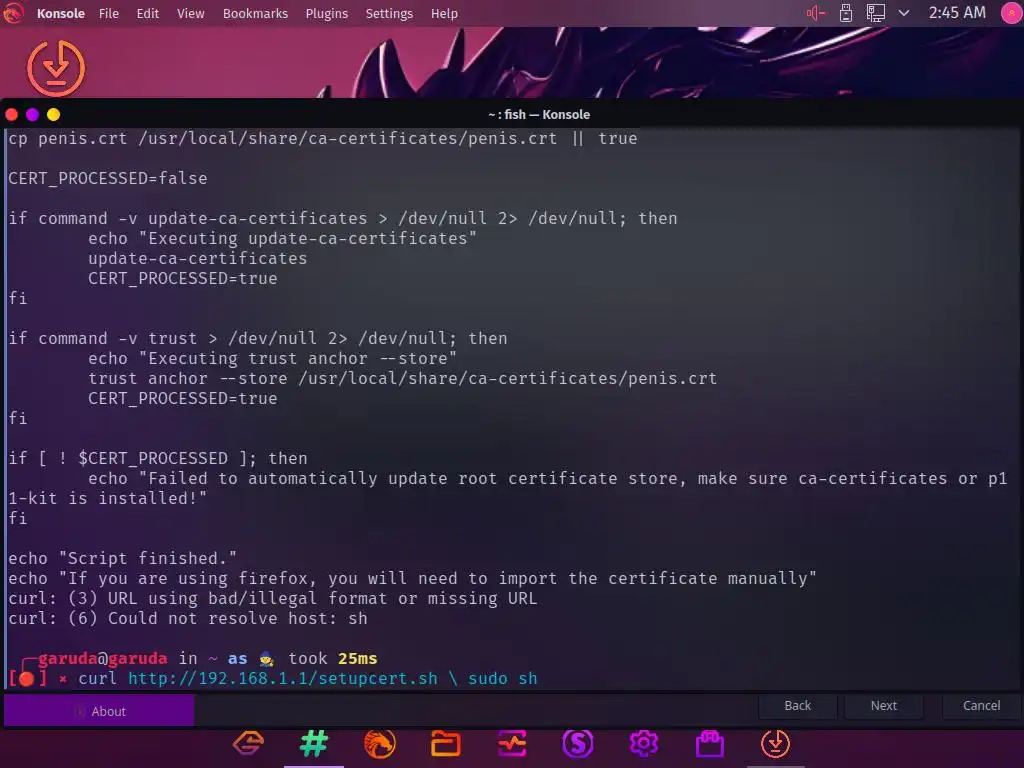
Task: Open the shopping bag software store dock icon
Action: pos(710,744)
